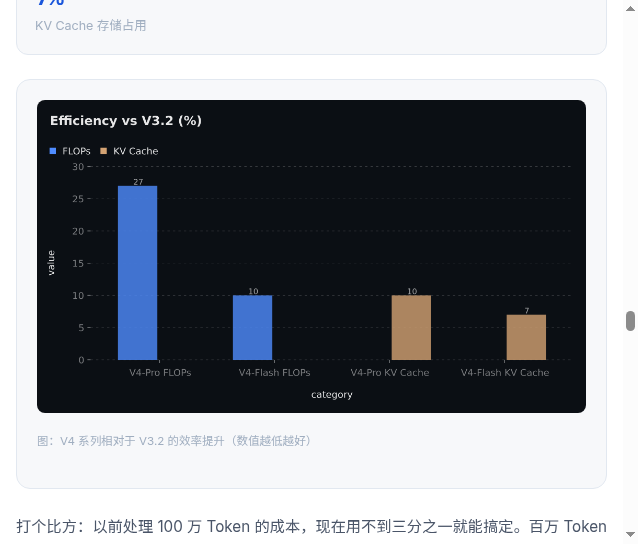Viewport: 638px width, 544px height.
Task: Click the x-axis title 'category'
Action: coord(331,395)
